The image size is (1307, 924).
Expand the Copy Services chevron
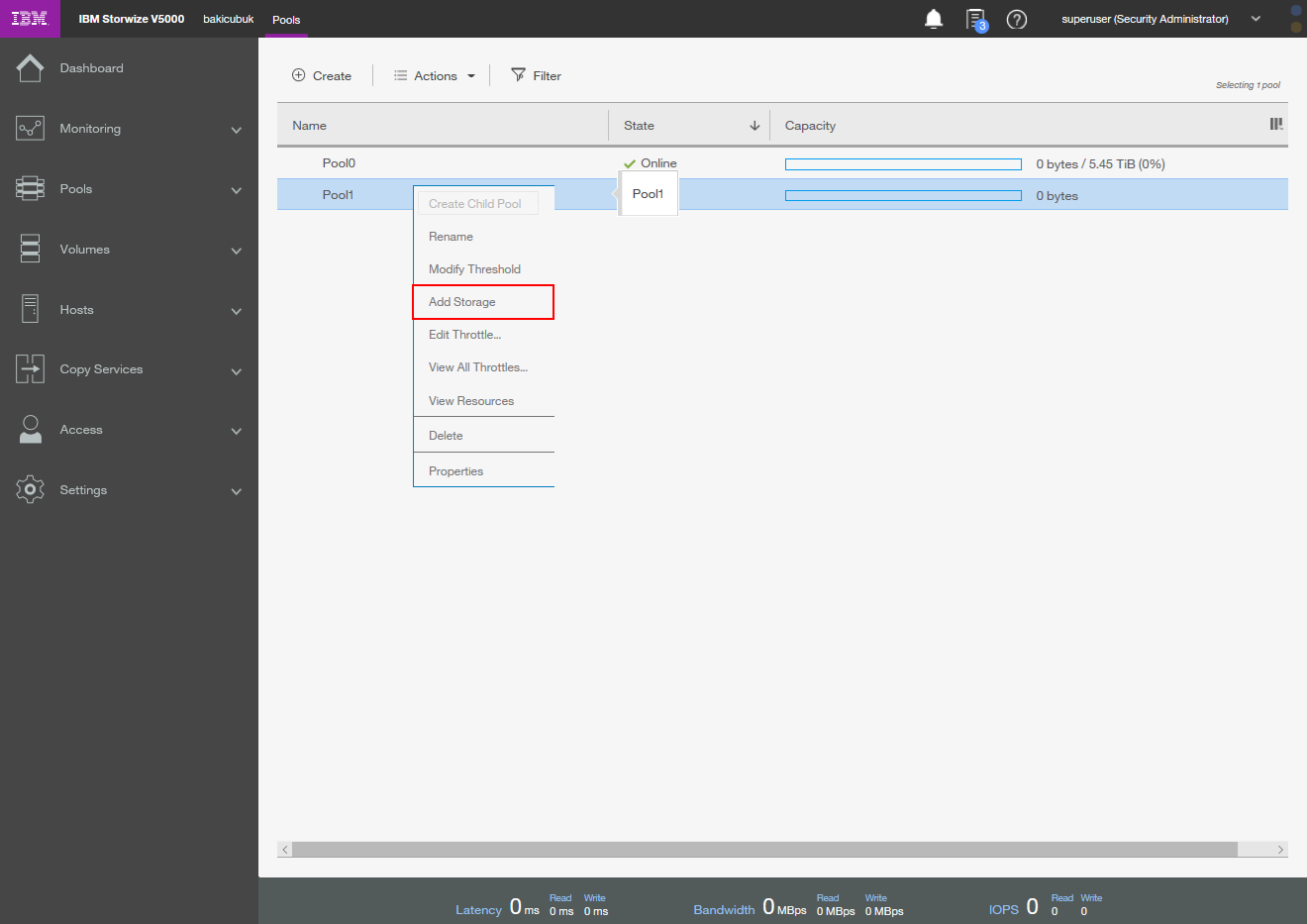(236, 371)
